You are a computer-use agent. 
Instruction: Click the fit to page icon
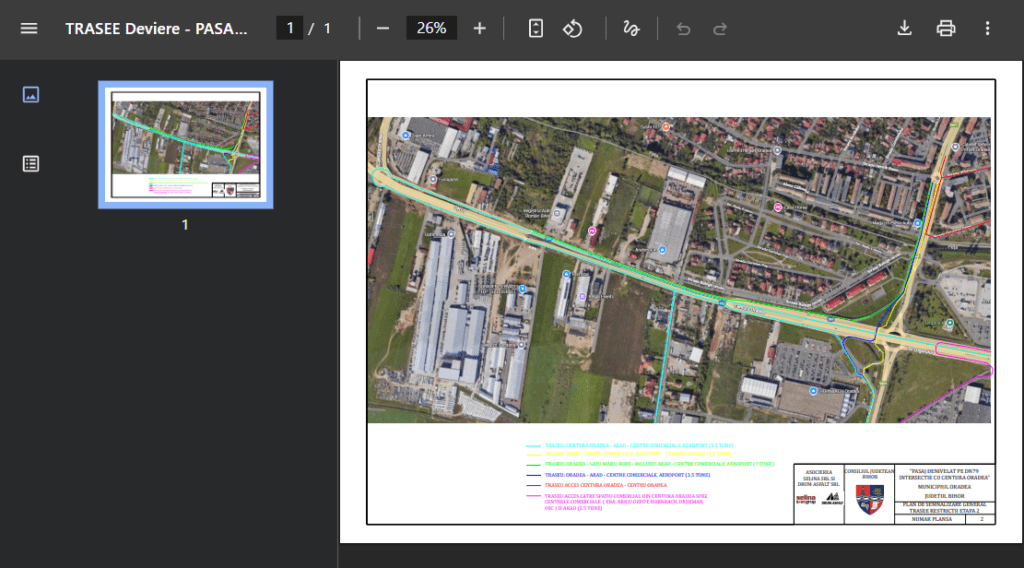tap(536, 28)
